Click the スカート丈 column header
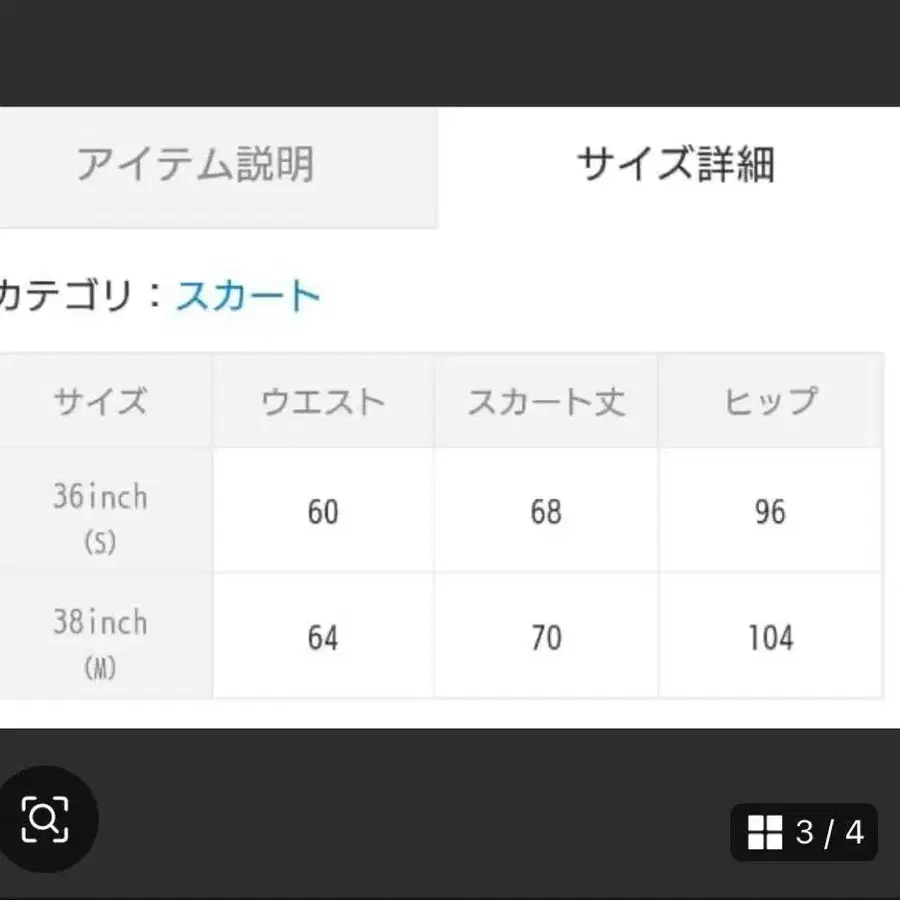 [546, 402]
